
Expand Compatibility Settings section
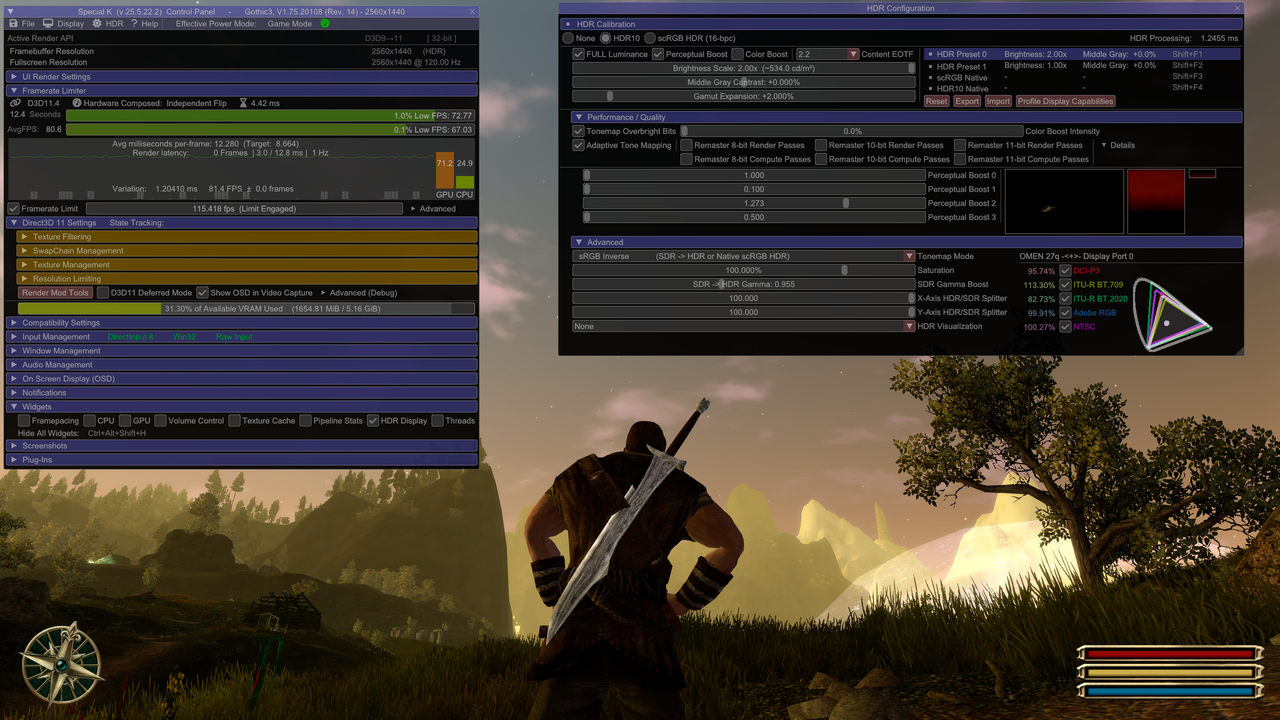point(242,323)
